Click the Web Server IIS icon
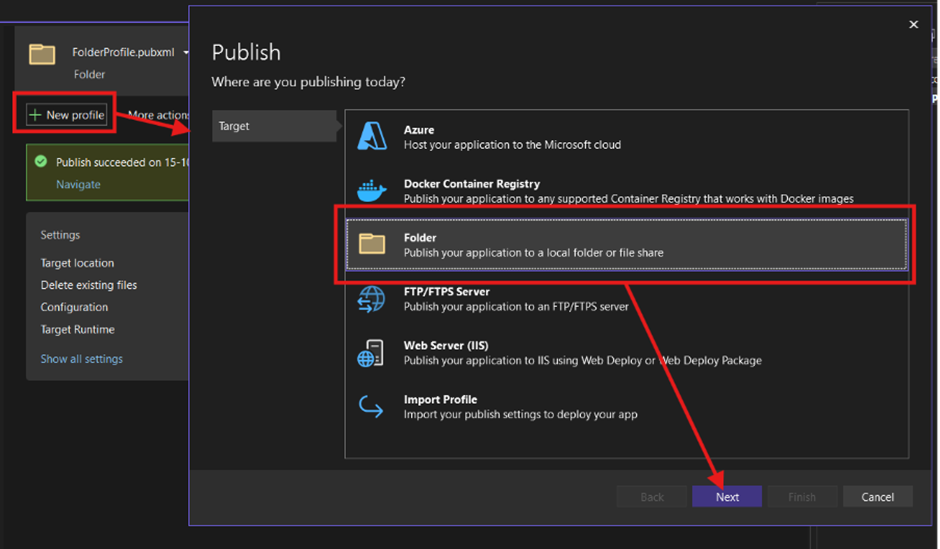This screenshot has height=549, width=940. tap(370, 352)
